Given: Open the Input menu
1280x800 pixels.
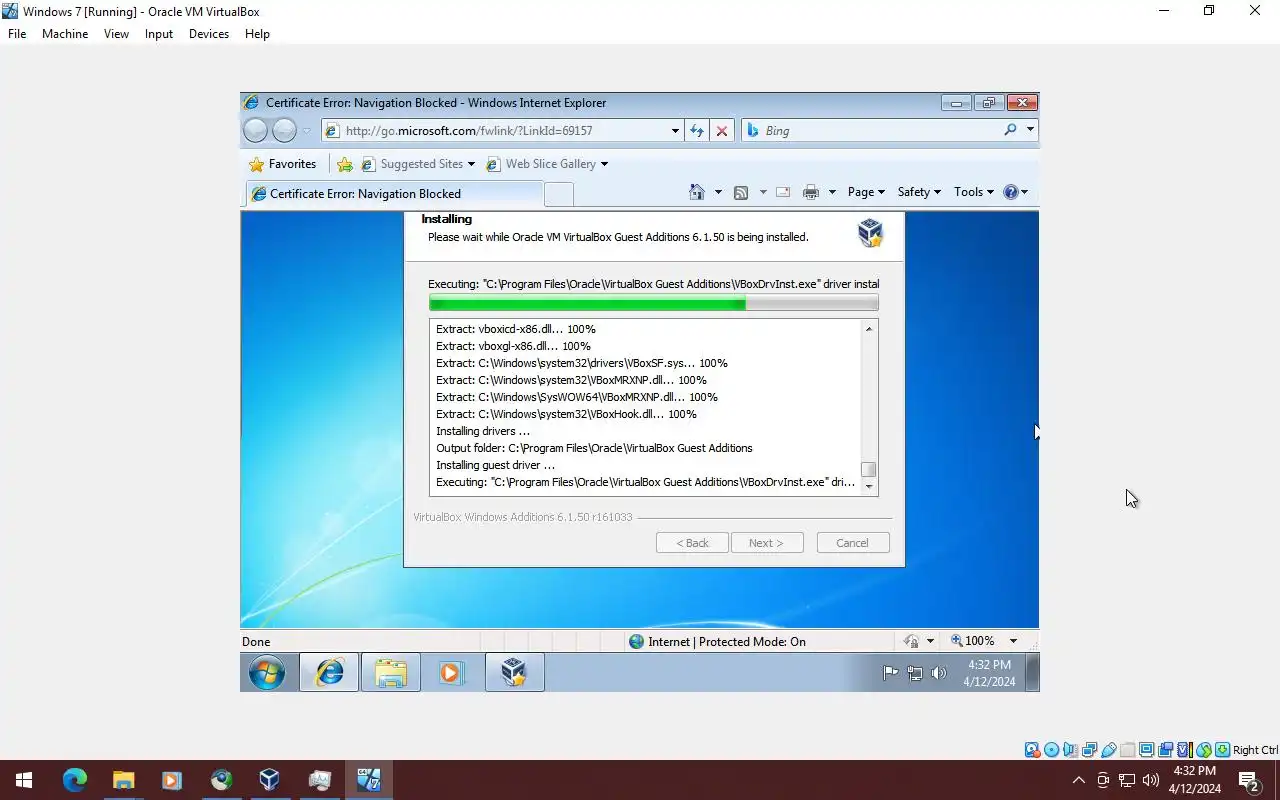Looking at the screenshot, I should pos(159,33).
